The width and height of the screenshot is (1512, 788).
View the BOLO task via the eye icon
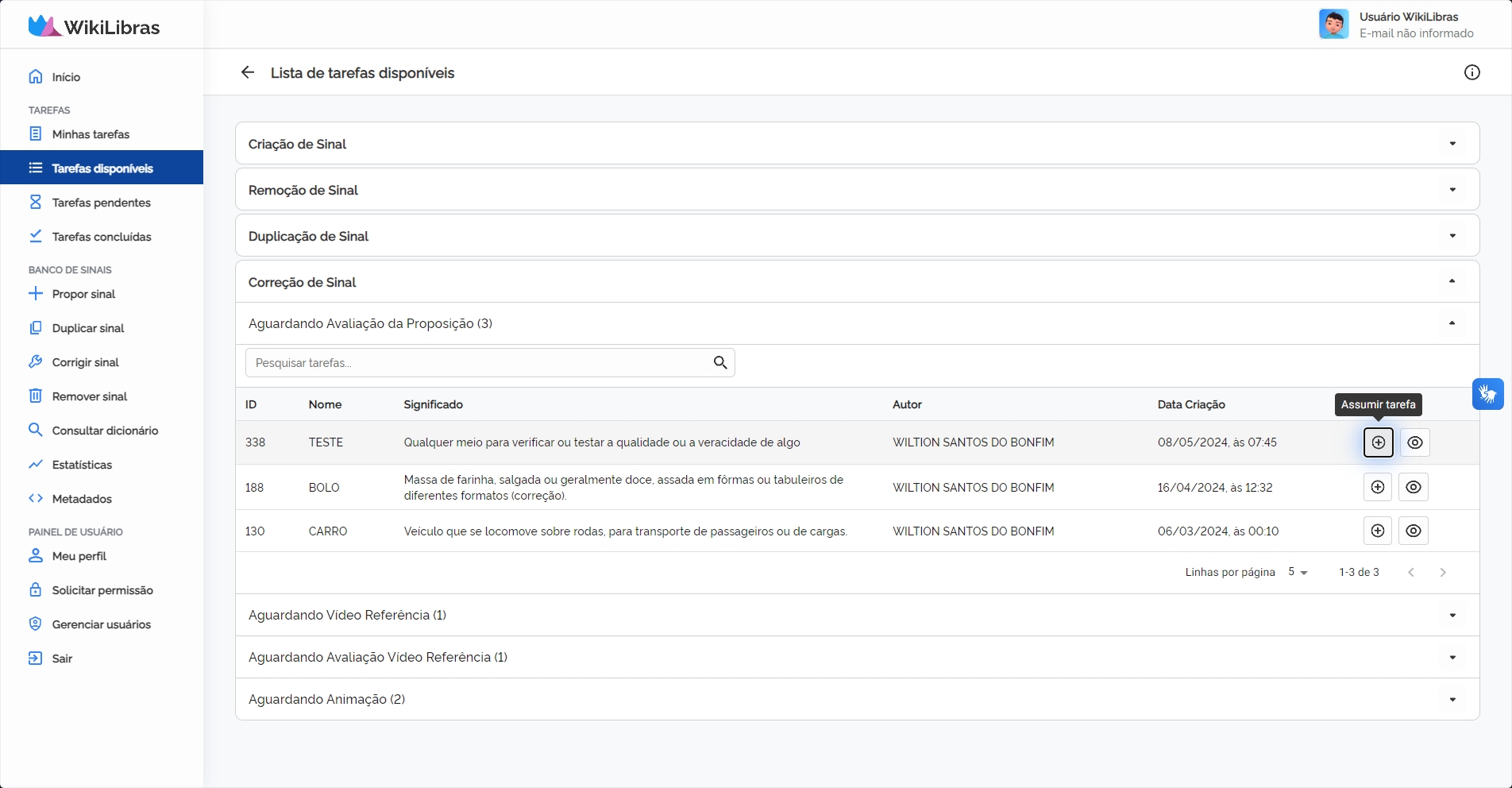1413,487
